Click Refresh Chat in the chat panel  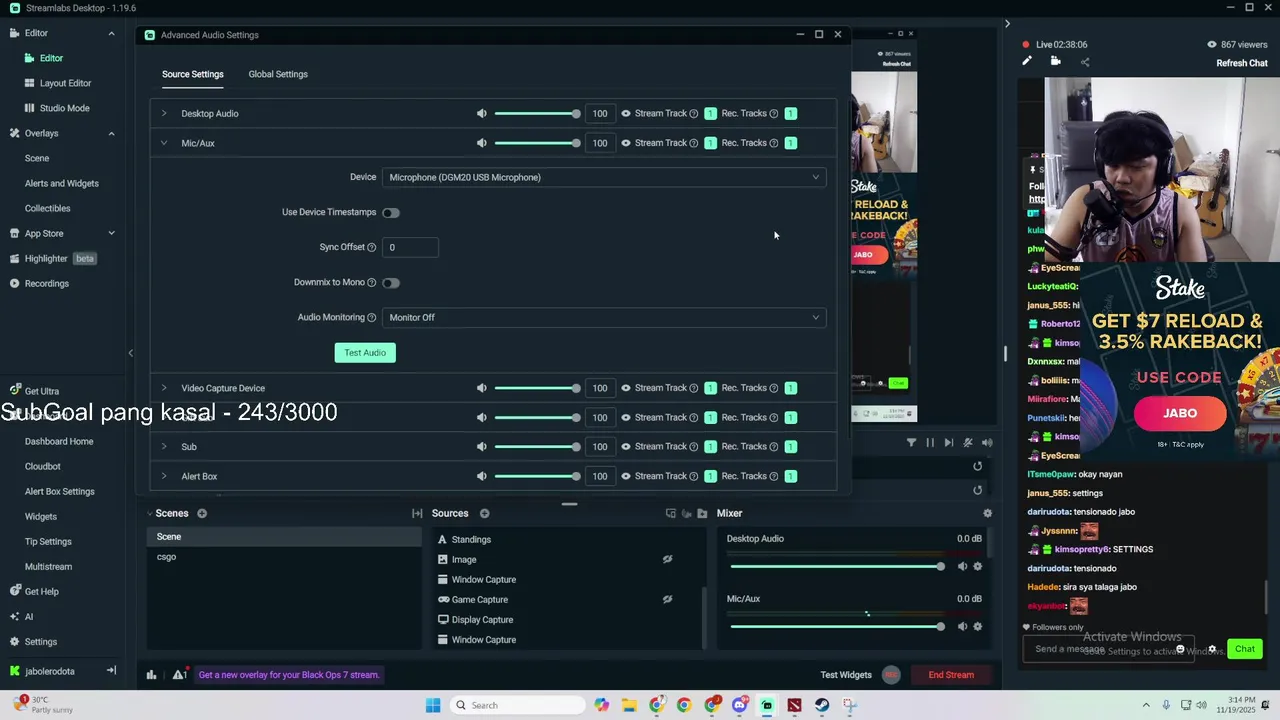tap(1242, 63)
